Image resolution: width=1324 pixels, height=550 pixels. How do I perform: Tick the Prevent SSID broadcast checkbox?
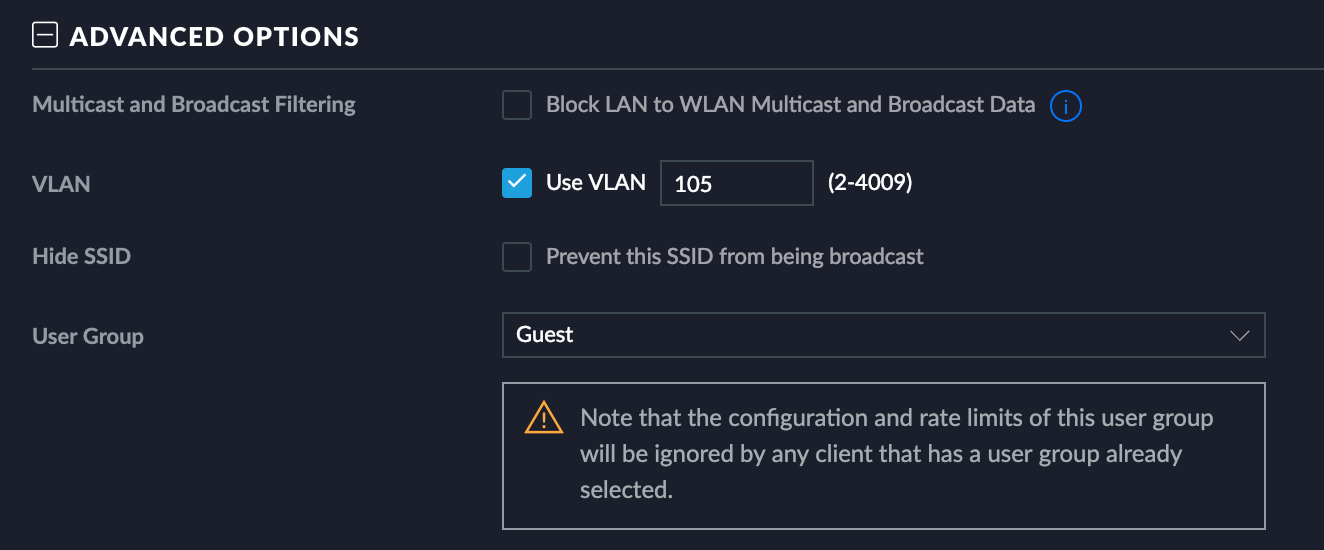coord(517,257)
